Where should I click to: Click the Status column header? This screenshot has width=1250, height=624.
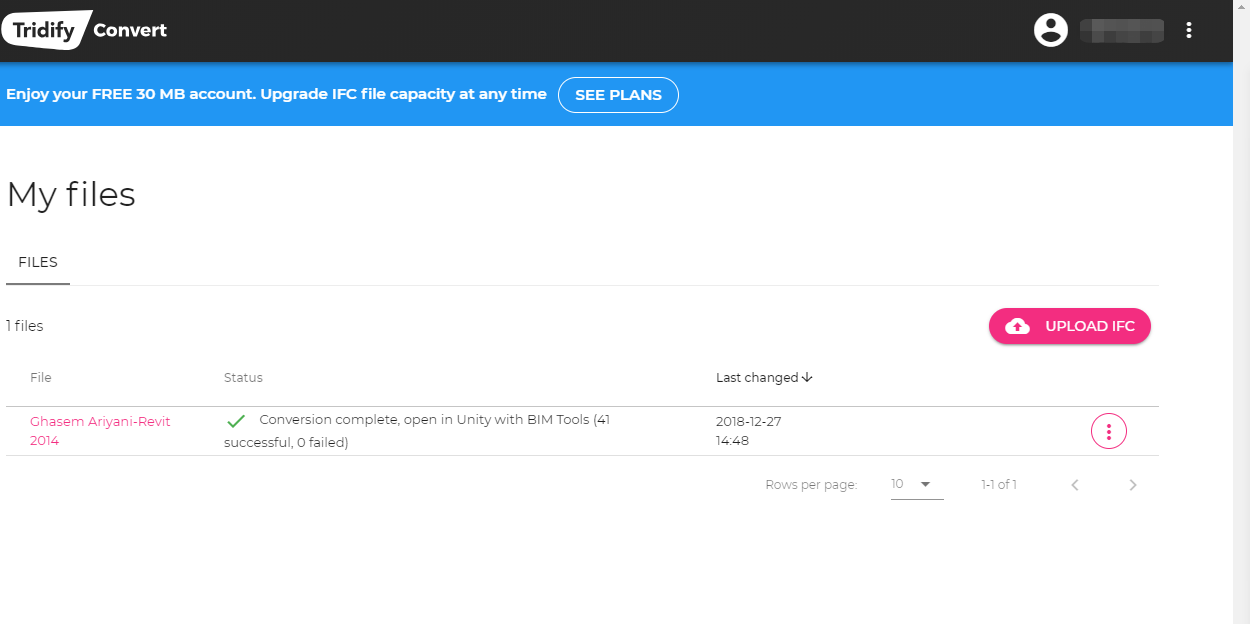point(243,378)
